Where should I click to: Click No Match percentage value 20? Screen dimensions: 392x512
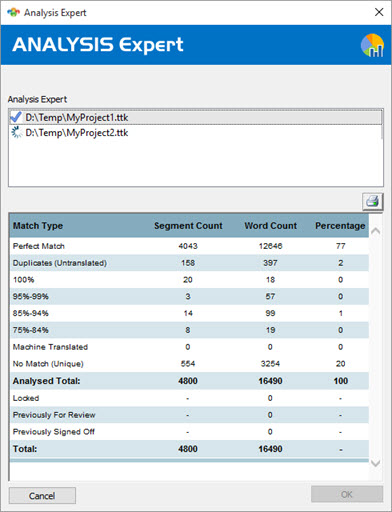[340, 364]
